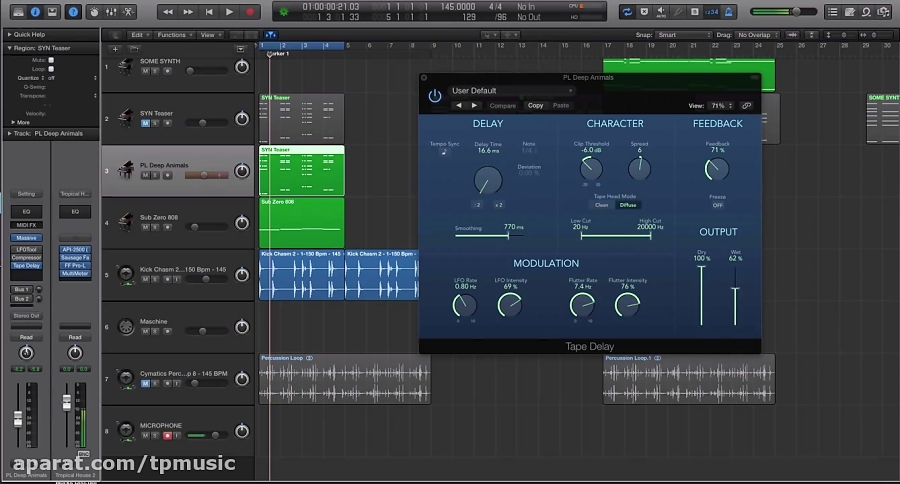Toggle Auto input monitoring speaker icon
The width and height of the screenshot is (900, 484).
click(x=661, y=11)
